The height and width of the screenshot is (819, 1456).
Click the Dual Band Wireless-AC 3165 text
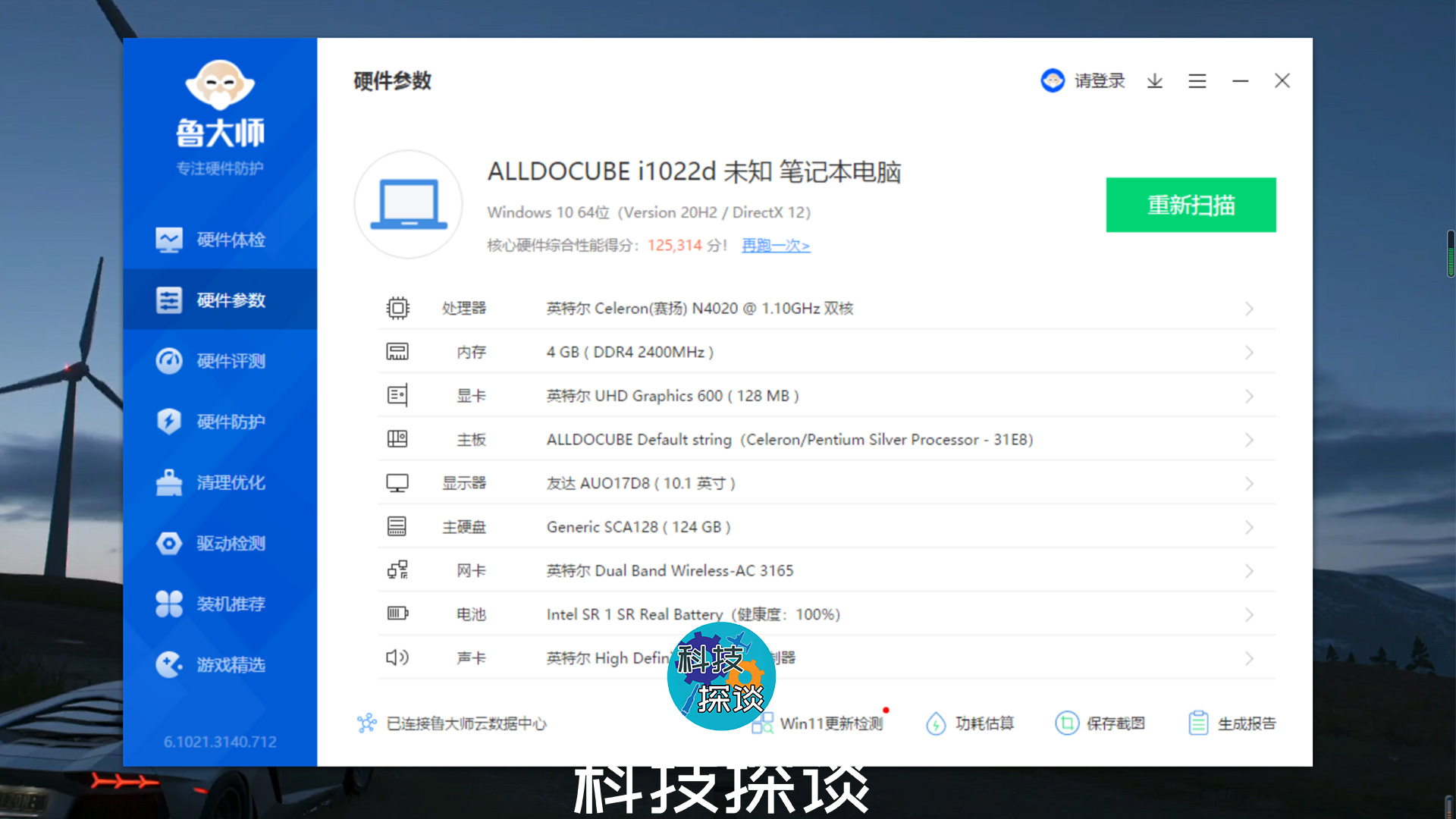point(670,570)
